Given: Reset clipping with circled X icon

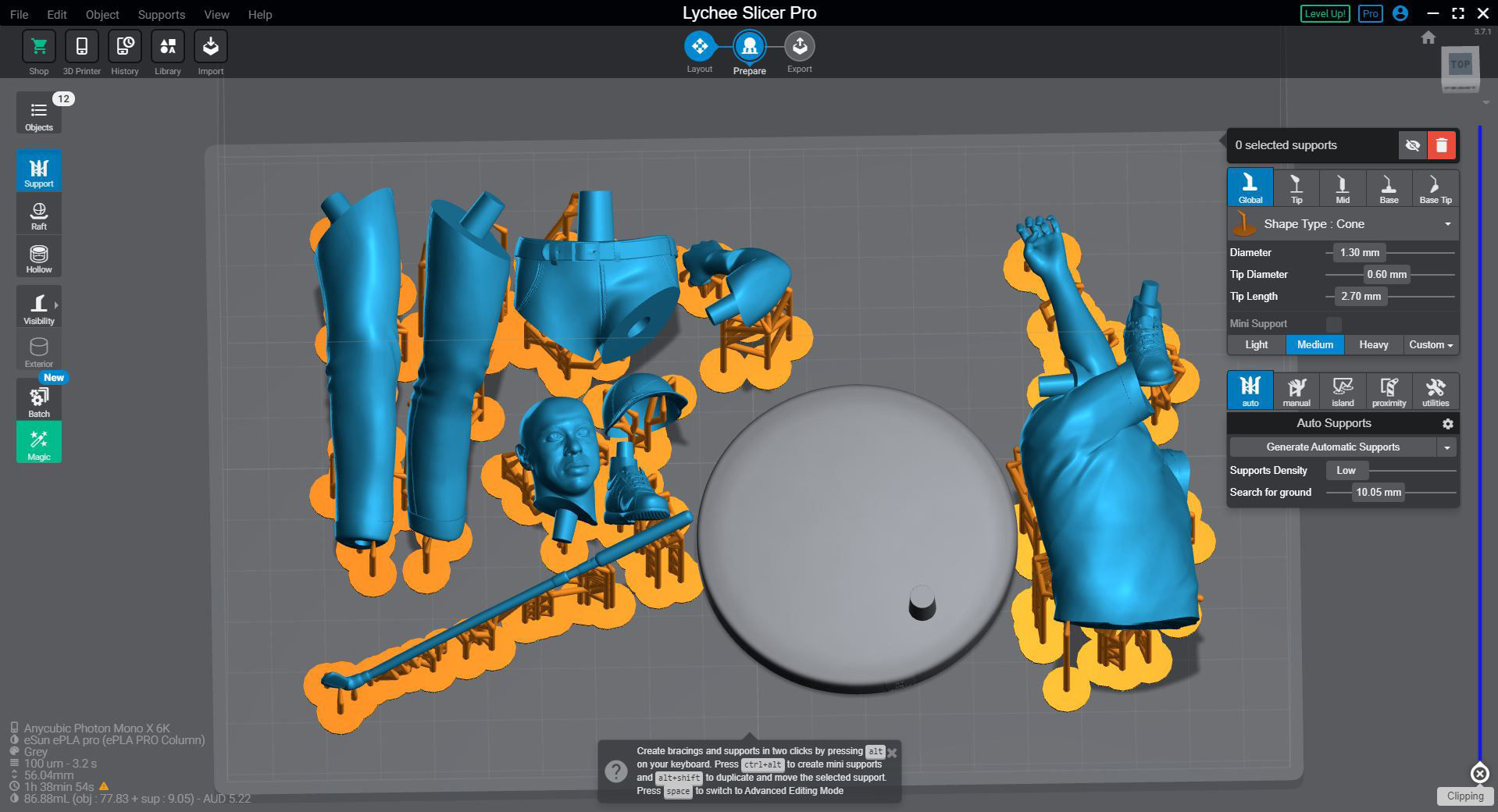Looking at the screenshot, I should (1479, 773).
